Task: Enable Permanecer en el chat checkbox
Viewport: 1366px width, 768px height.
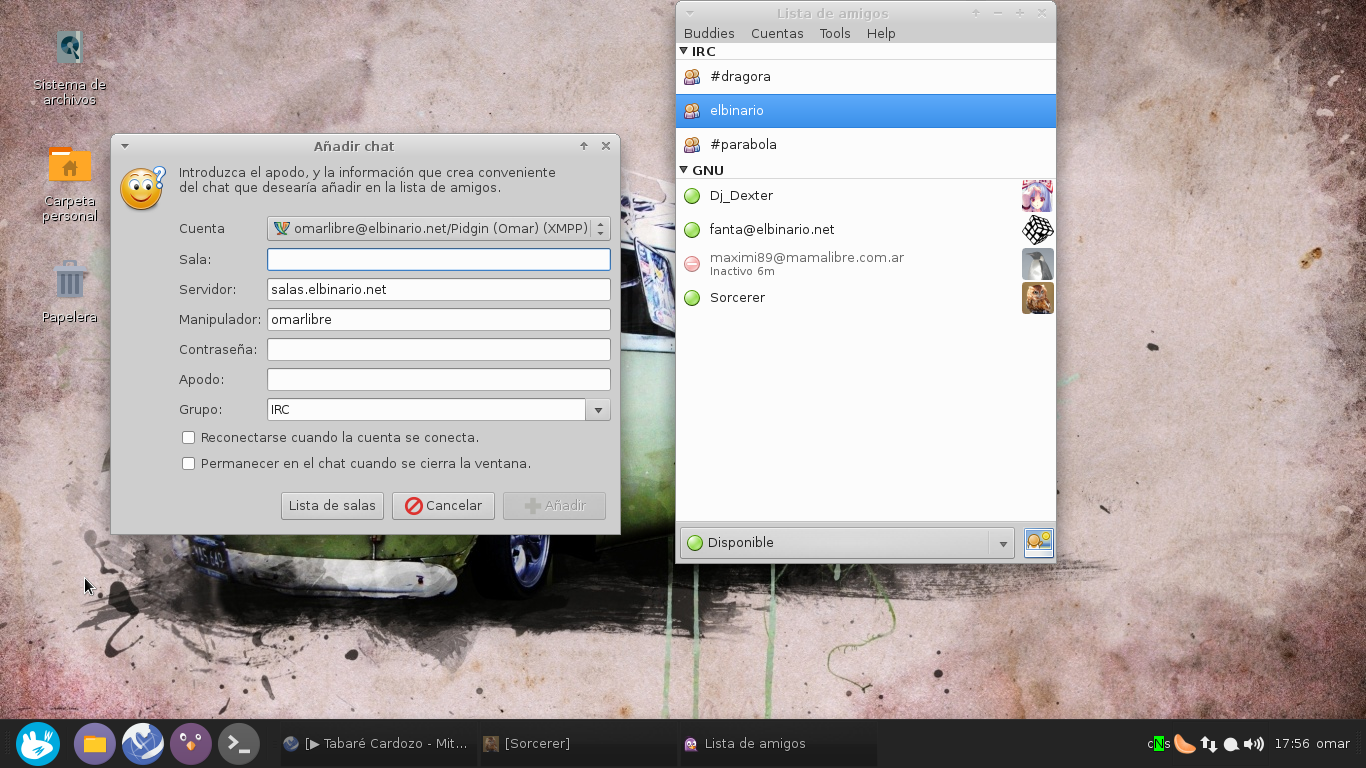Action: (188, 464)
